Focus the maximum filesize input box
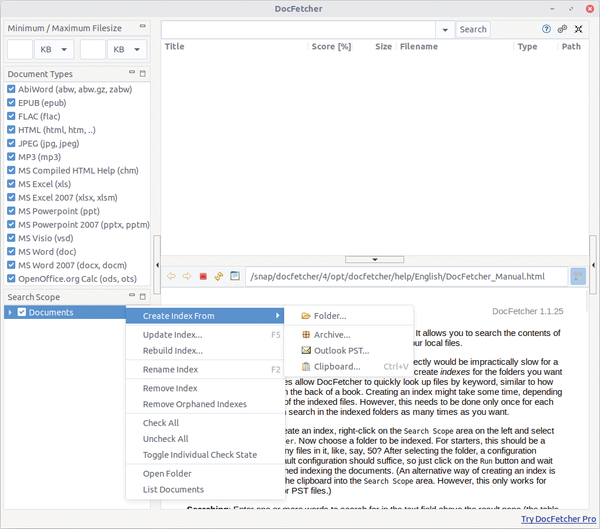 (x=93, y=49)
